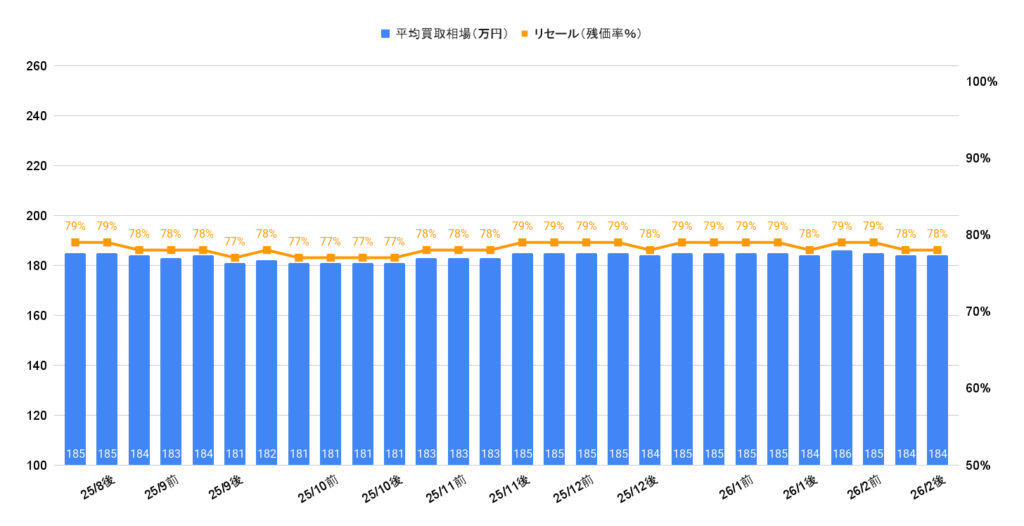The height and width of the screenshot is (526, 1024).
Task: Click the x-axis label 25/12前
Action: click(x=574, y=489)
